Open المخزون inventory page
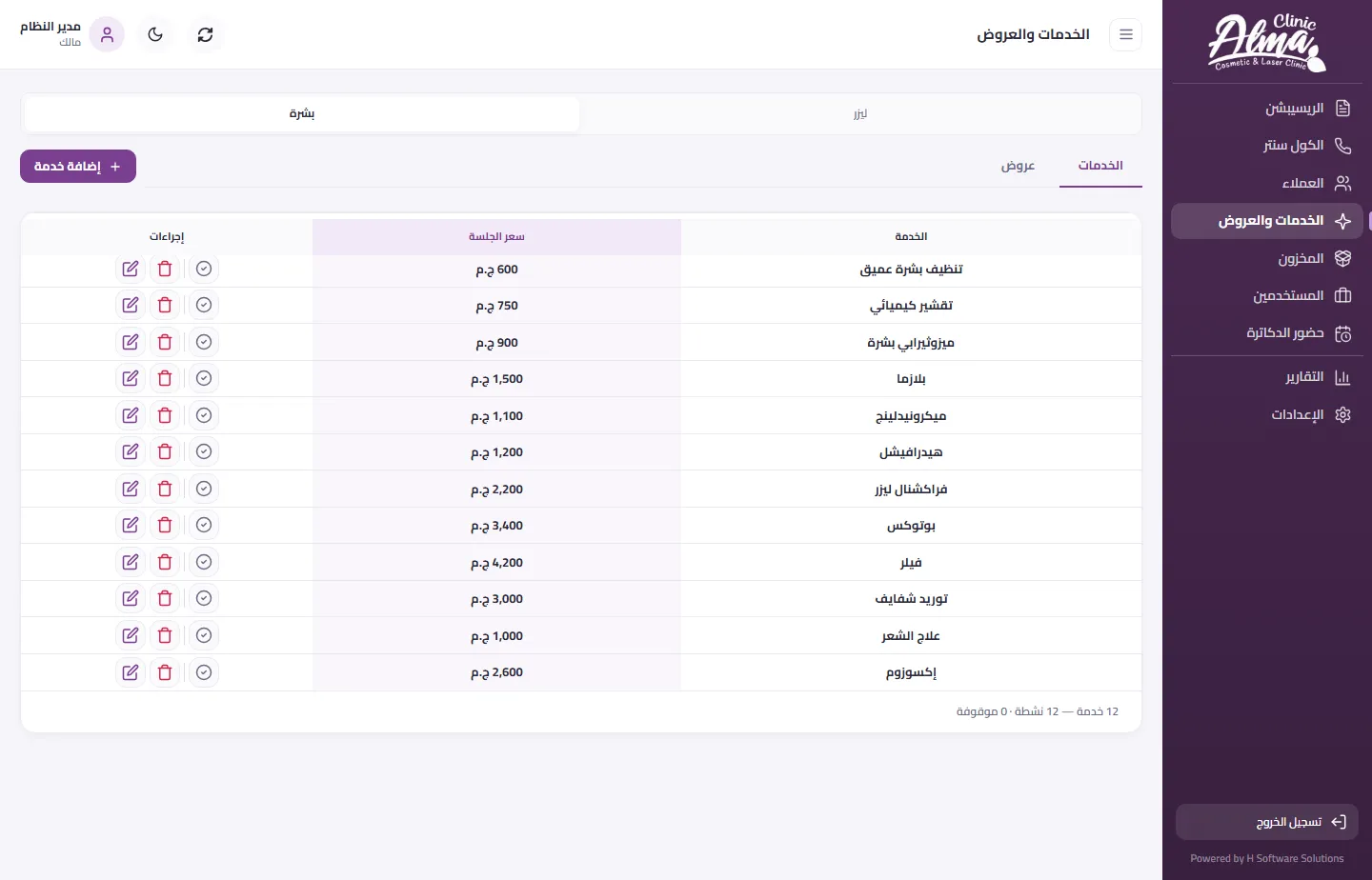The image size is (1372, 880). point(1267,258)
